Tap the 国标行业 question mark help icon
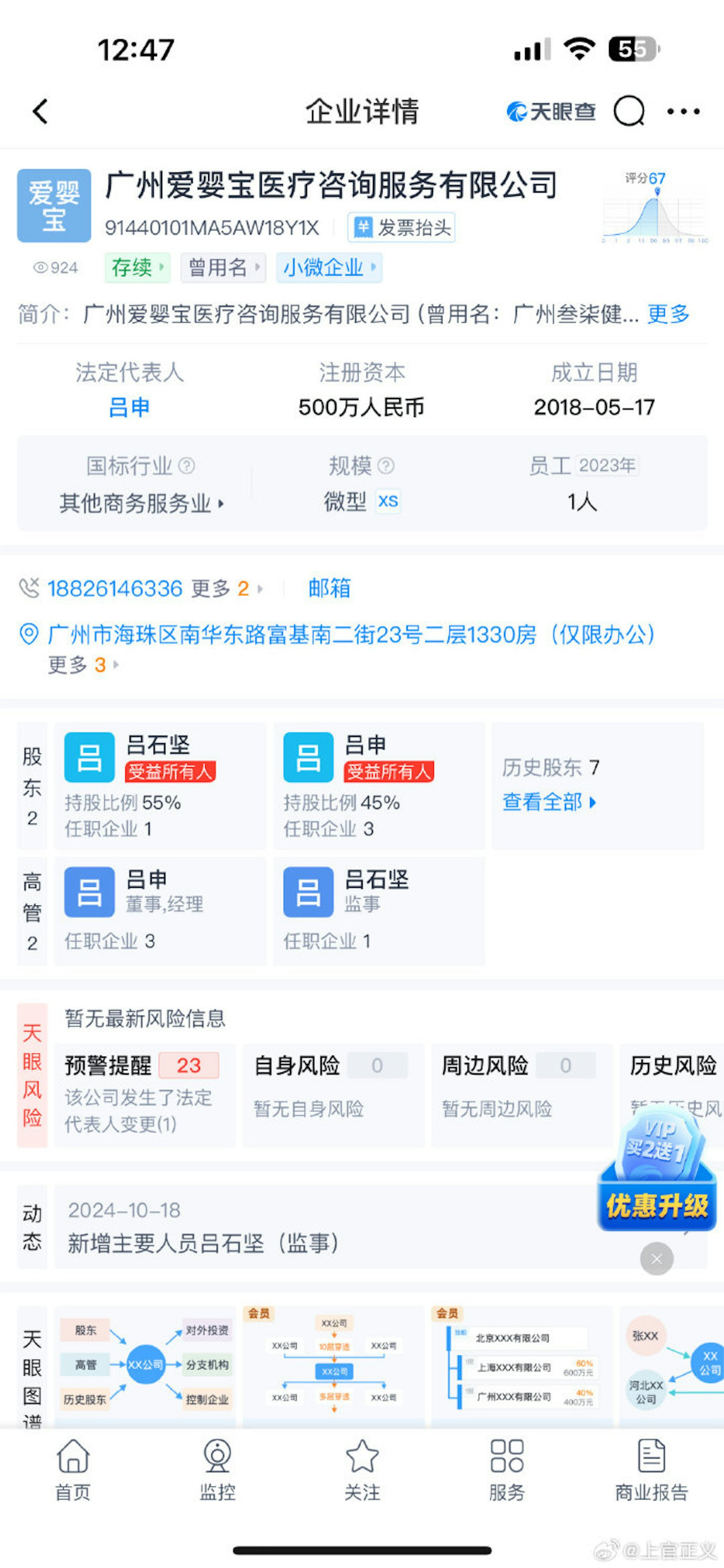Image resolution: width=724 pixels, height=1568 pixels. pyautogui.click(x=187, y=465)
